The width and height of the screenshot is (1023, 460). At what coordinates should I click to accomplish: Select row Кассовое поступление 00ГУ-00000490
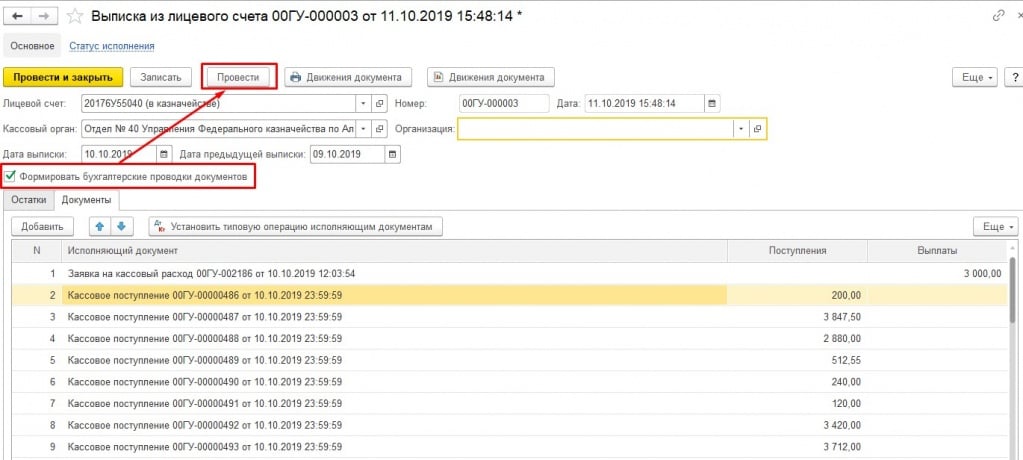(x=509, y=382)
